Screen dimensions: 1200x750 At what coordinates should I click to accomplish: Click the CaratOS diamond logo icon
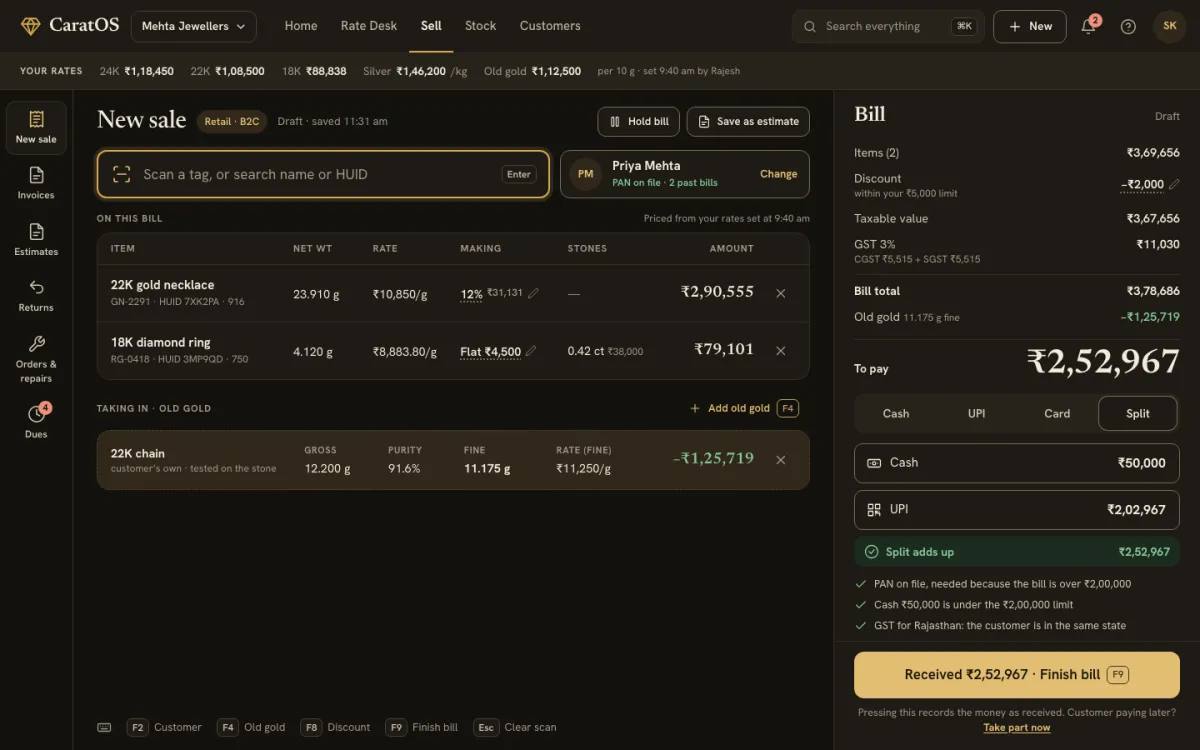tap(31, 26)
